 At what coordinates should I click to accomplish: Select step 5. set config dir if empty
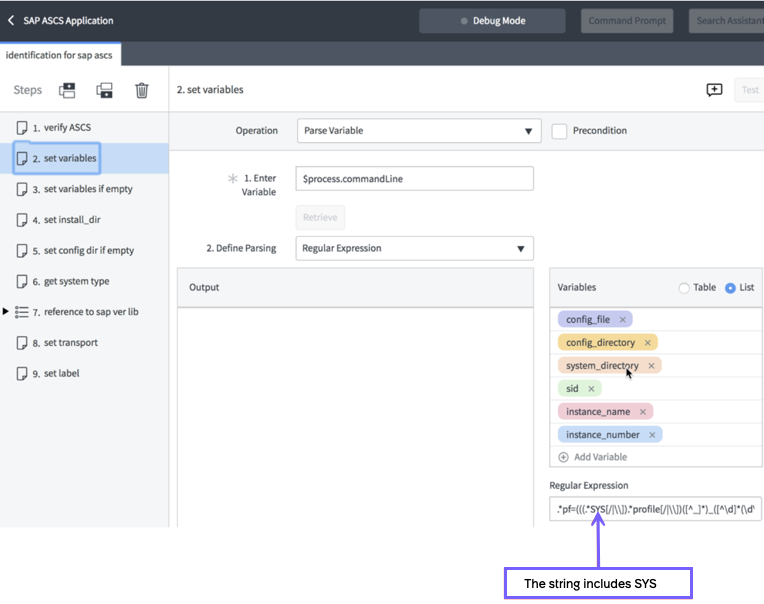pos(84,250)
